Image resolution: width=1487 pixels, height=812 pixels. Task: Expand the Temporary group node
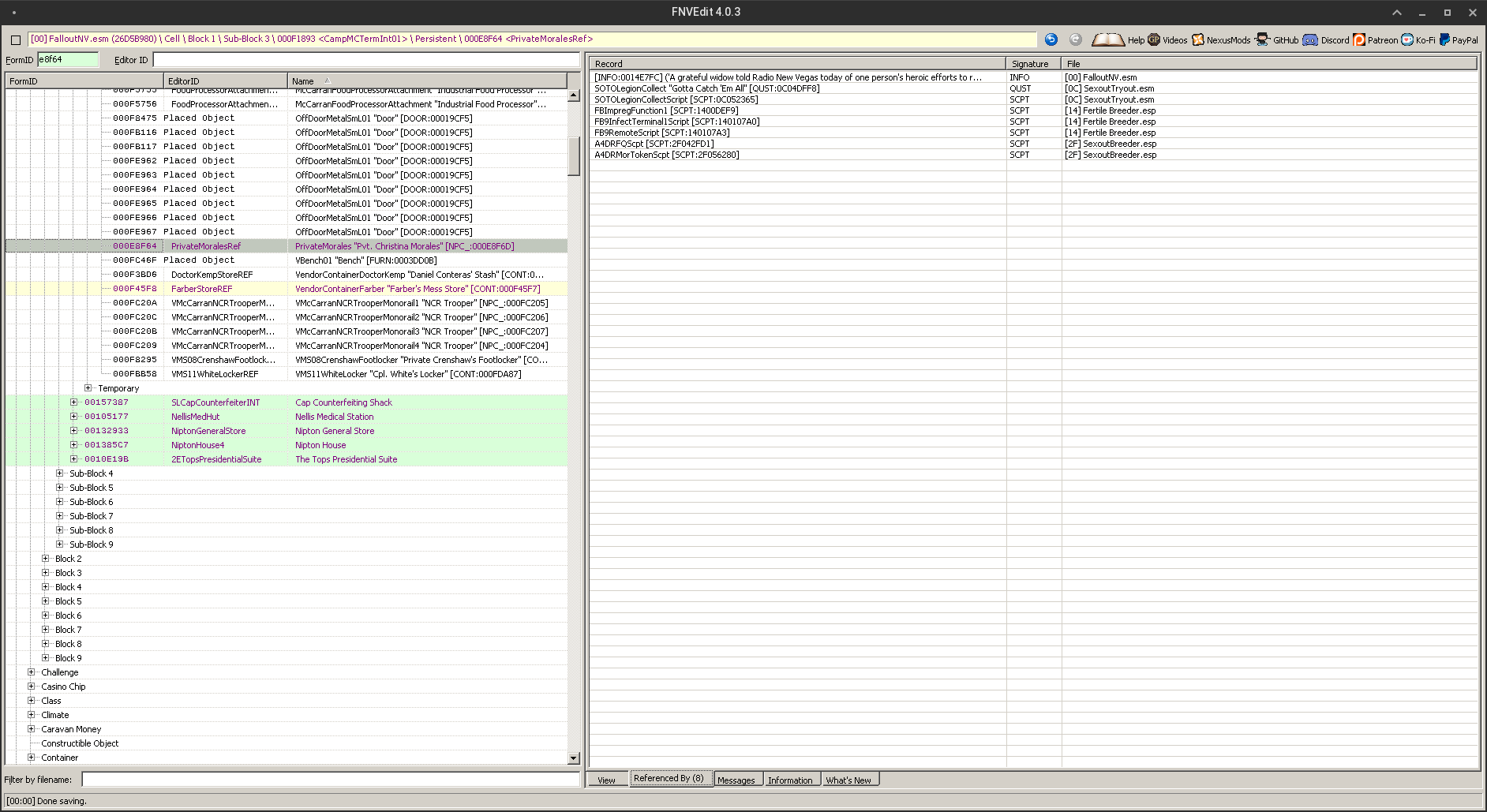point(88,388)
